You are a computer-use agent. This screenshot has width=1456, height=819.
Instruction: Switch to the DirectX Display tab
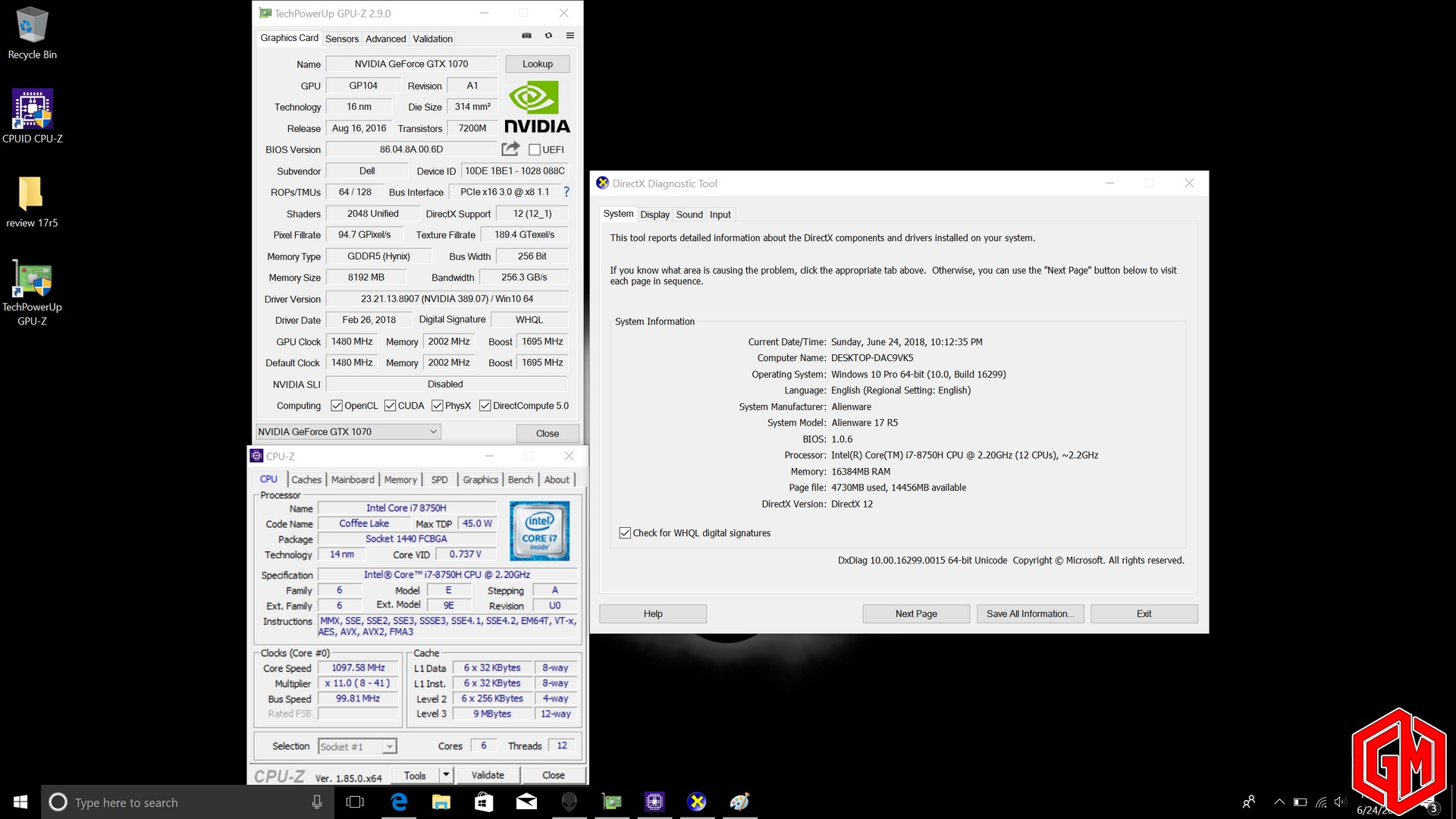pyautogui.click(x=654, y=215)
